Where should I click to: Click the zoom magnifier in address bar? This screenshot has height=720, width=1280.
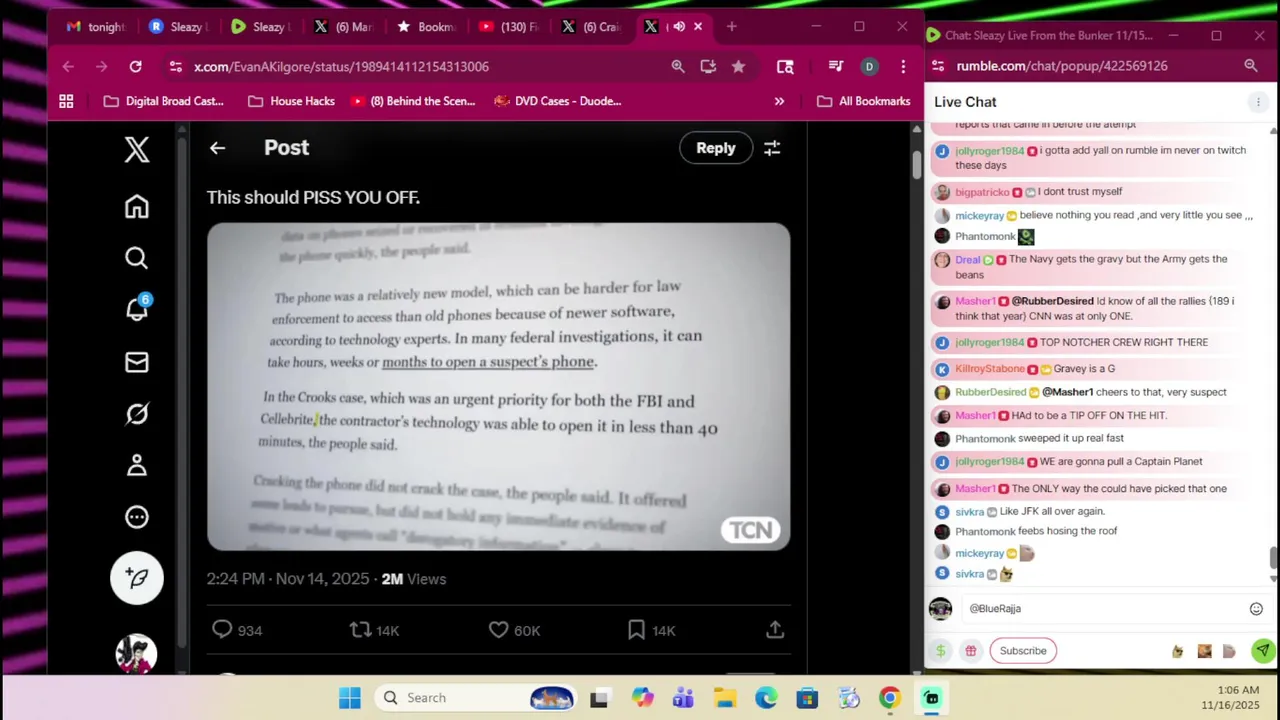click(678, 66)
